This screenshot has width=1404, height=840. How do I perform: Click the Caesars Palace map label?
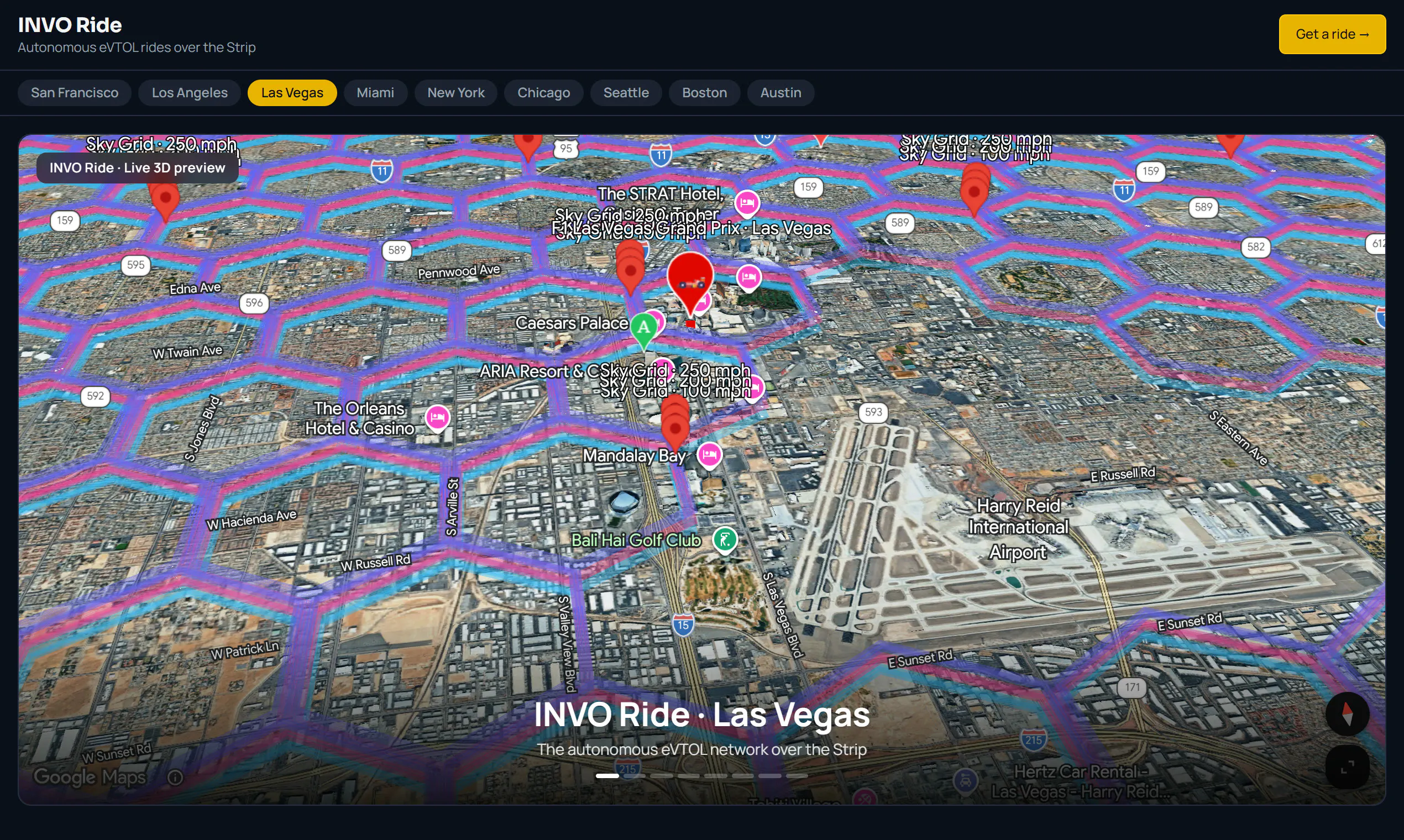coord(572,323)
